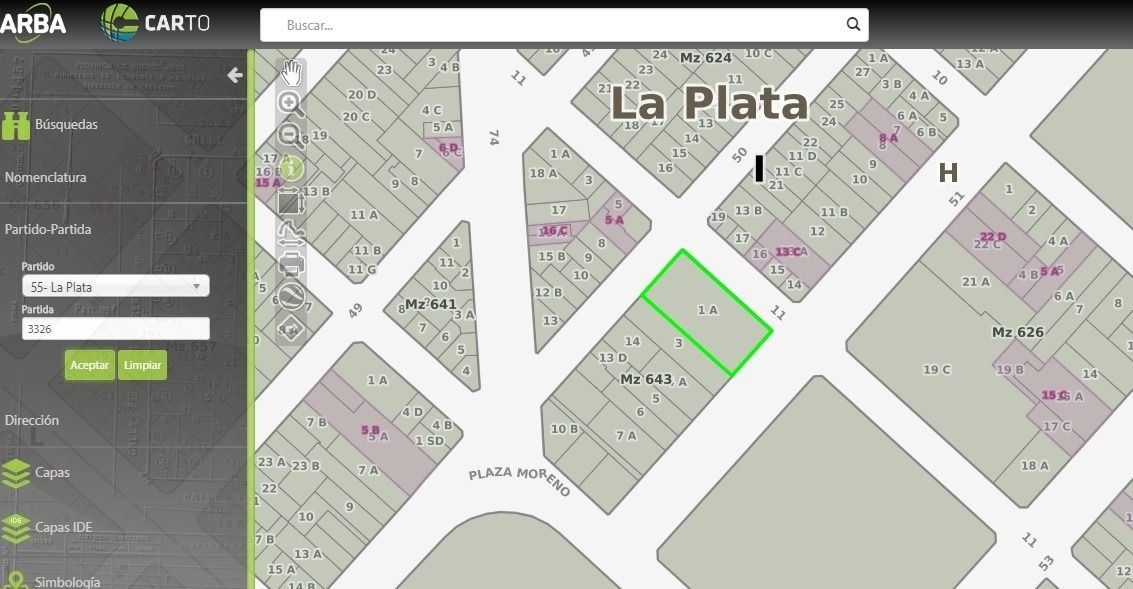The height and width of the screenshot is (589, 1133).
Task: Click the print map icon
Action: coord(291,265)
